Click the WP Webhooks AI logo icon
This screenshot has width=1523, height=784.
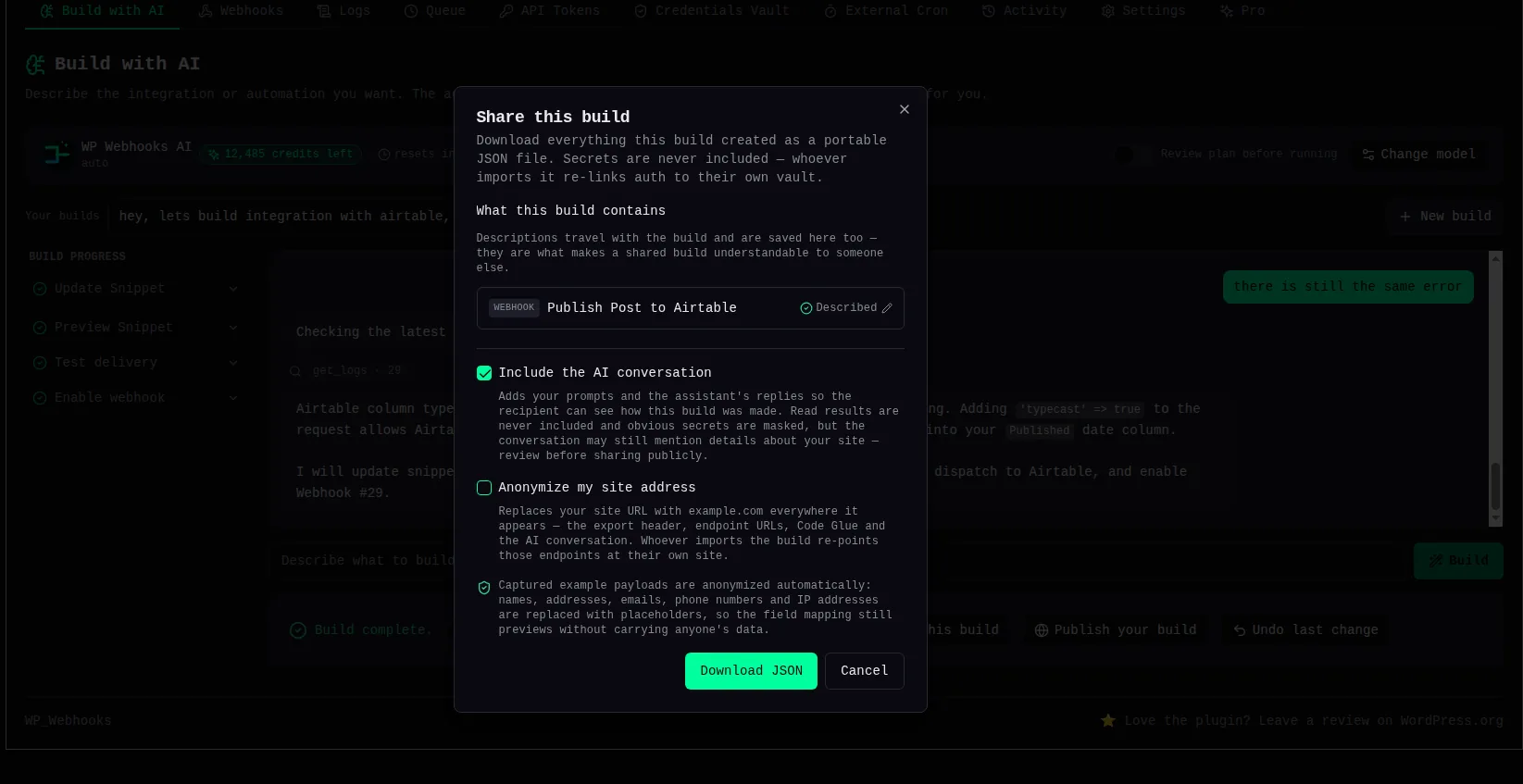57,154
